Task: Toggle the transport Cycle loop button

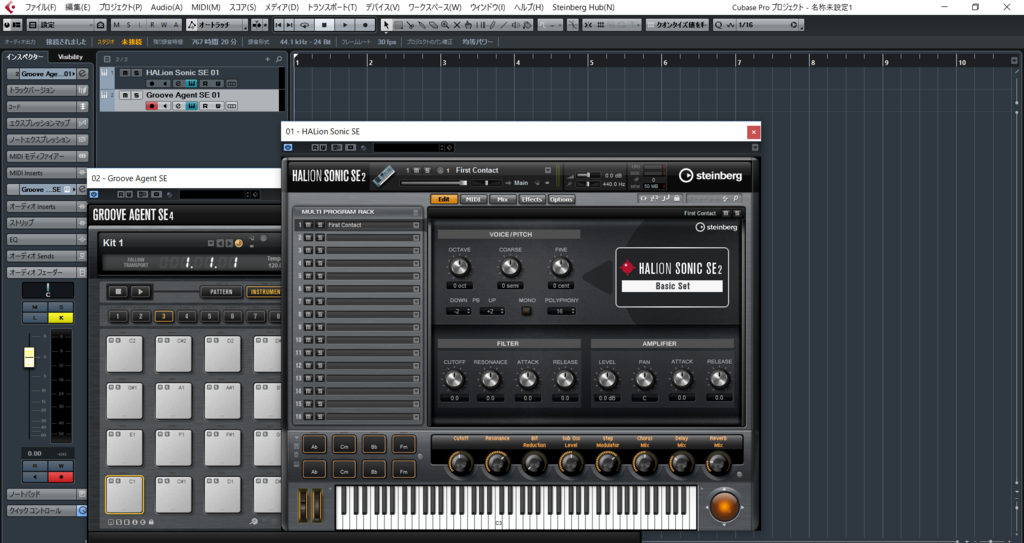Action: click(x=304, y=25)
